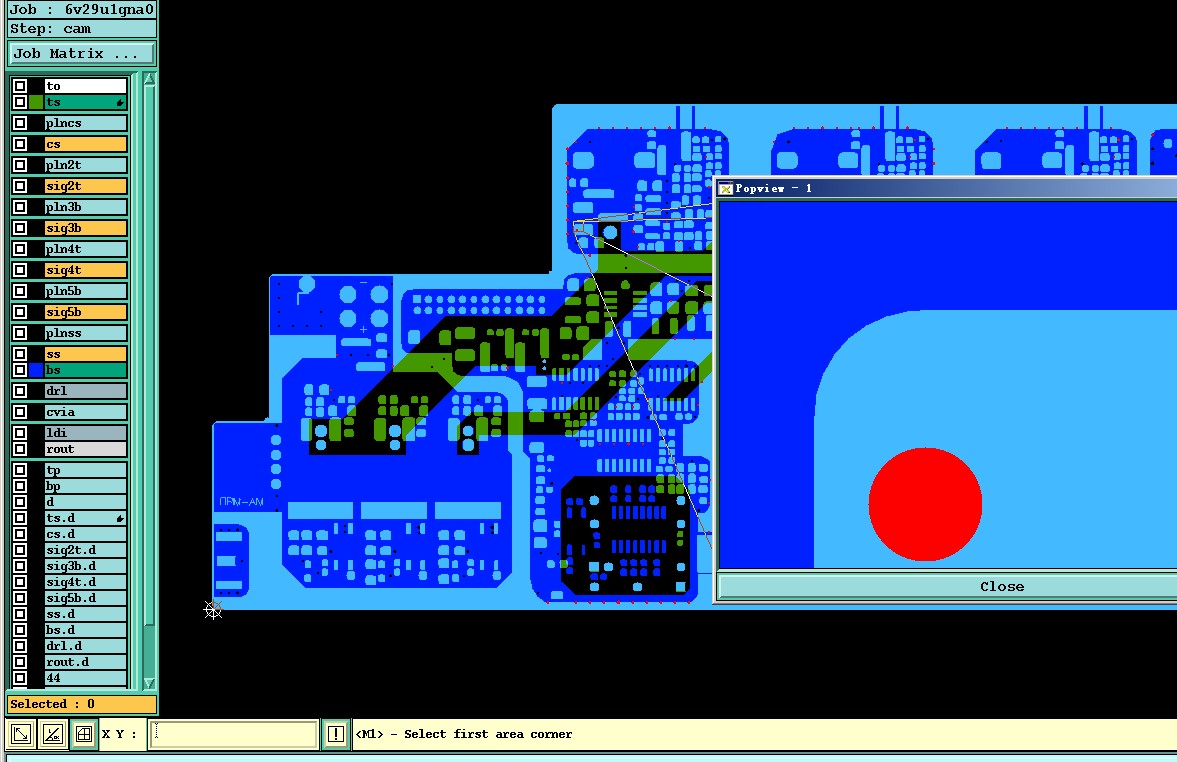Select layer name 'bp'
This screenshot has height=762, width=1177.
pos(86,486)
